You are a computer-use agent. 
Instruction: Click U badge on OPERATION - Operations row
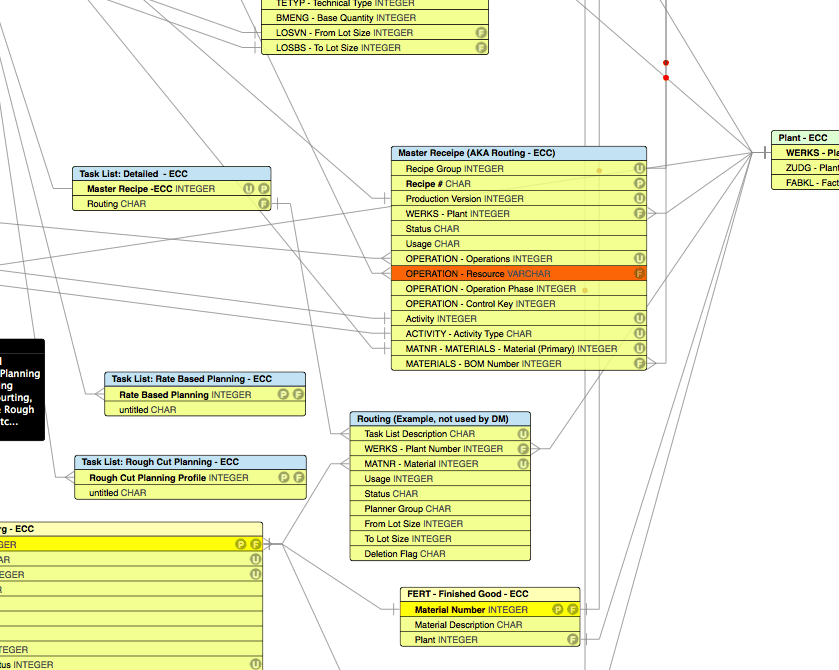[639, 258]
